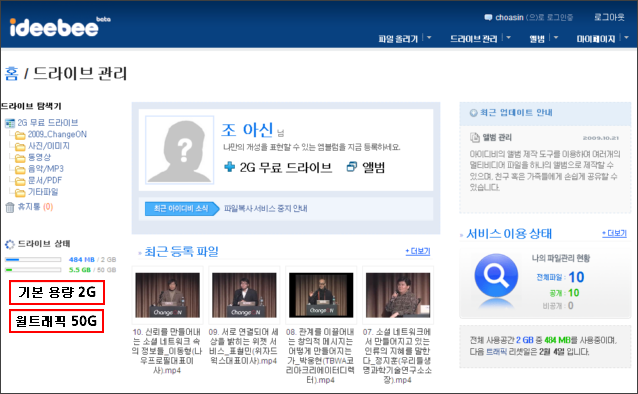
Task: Click the 2009.10.21 update date
Action: (601, 138)
